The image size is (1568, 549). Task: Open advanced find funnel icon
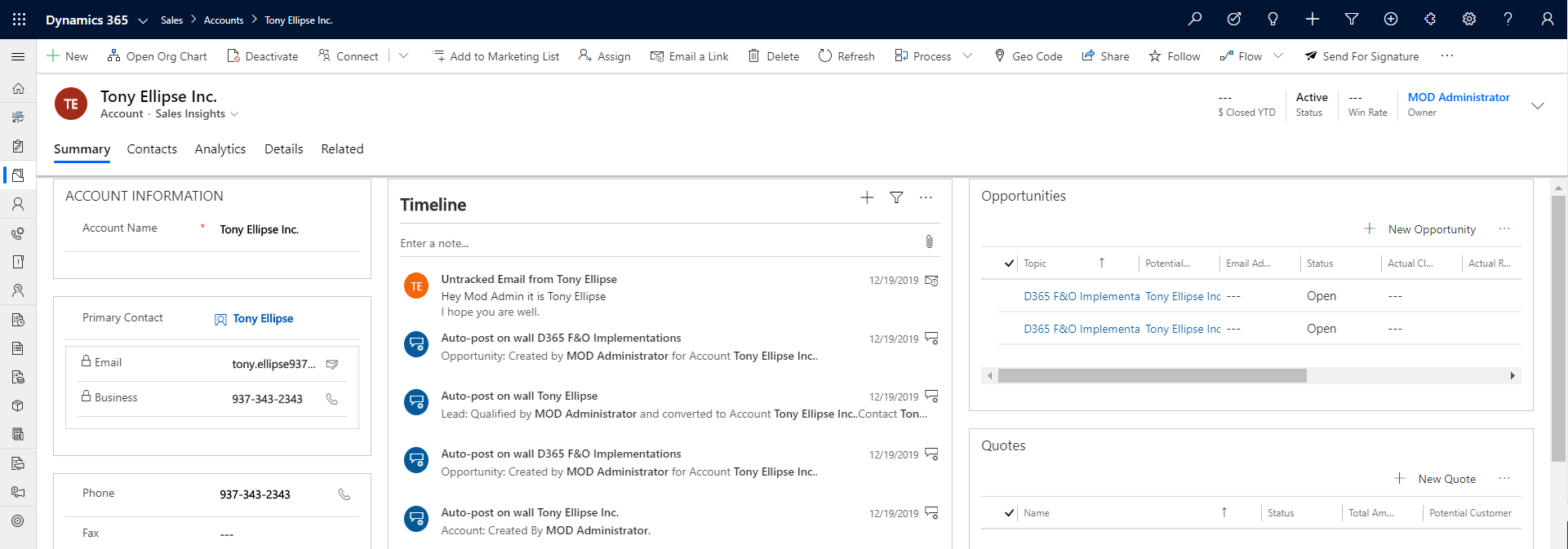tap(1352, 20)
